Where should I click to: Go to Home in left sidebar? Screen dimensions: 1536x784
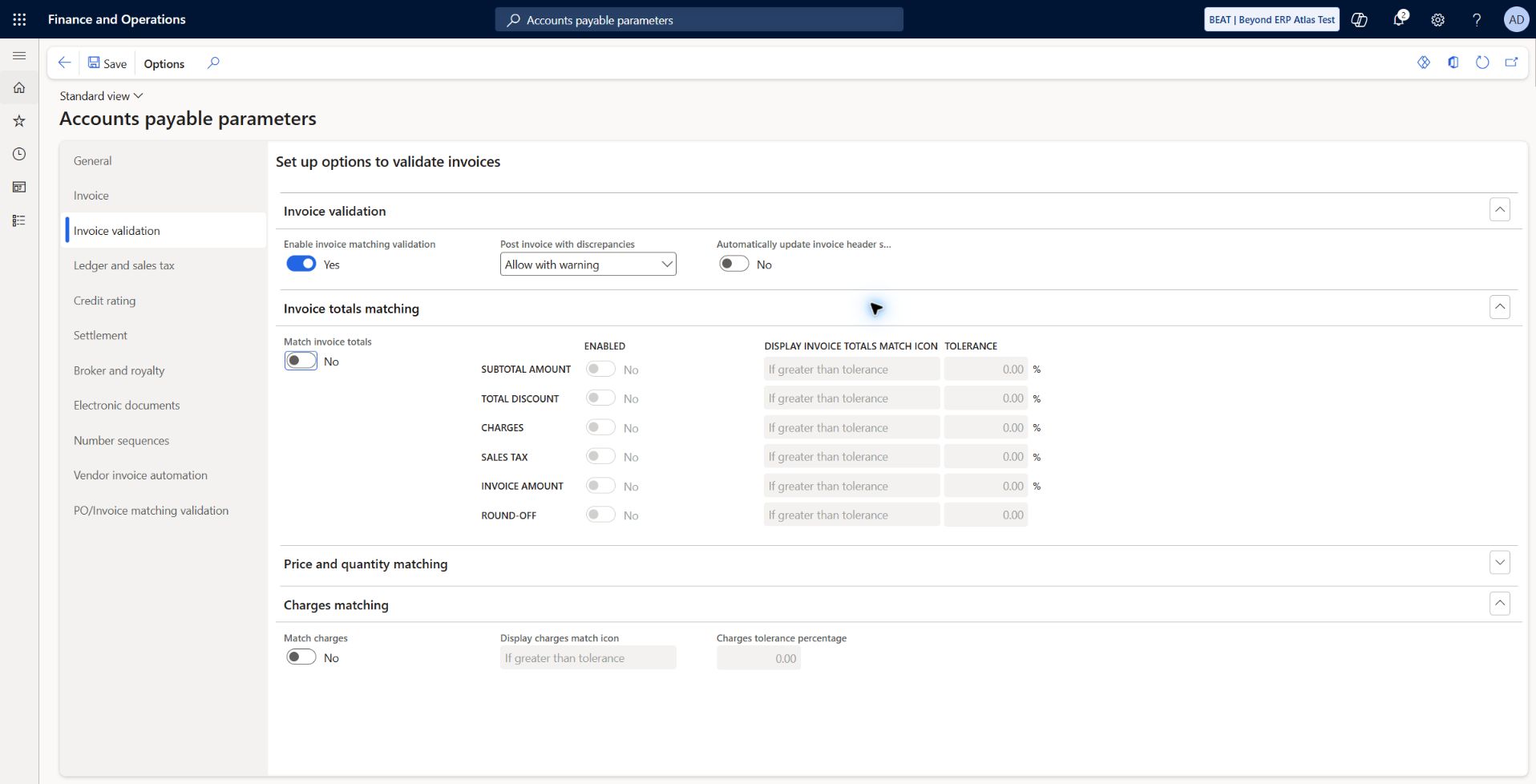[19, 88]
